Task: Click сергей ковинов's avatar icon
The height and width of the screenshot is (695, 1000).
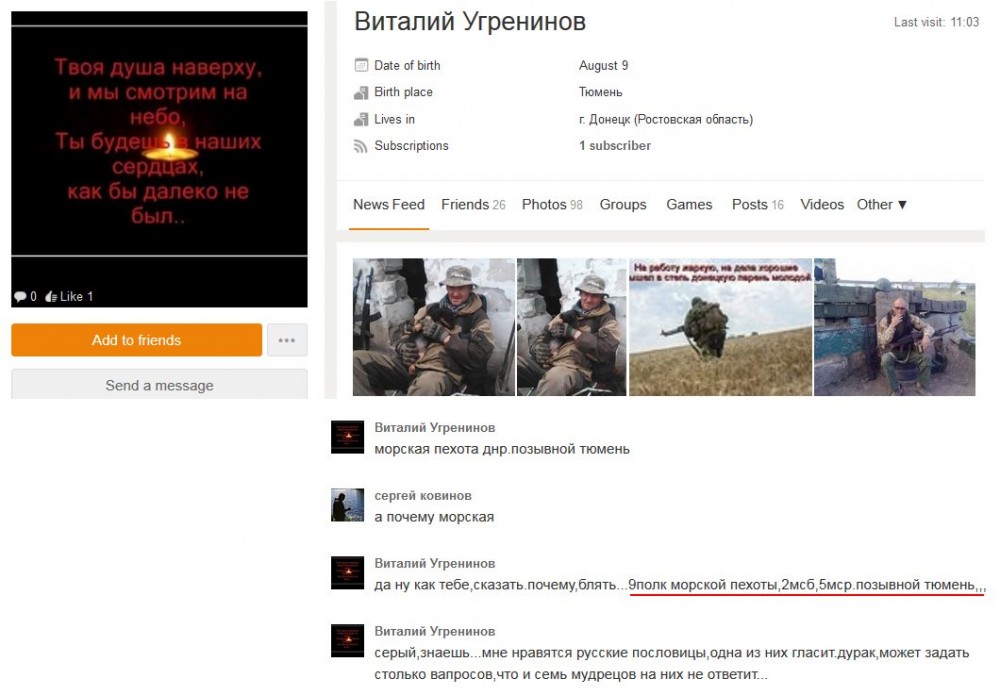Action: [x=348, y=505]
